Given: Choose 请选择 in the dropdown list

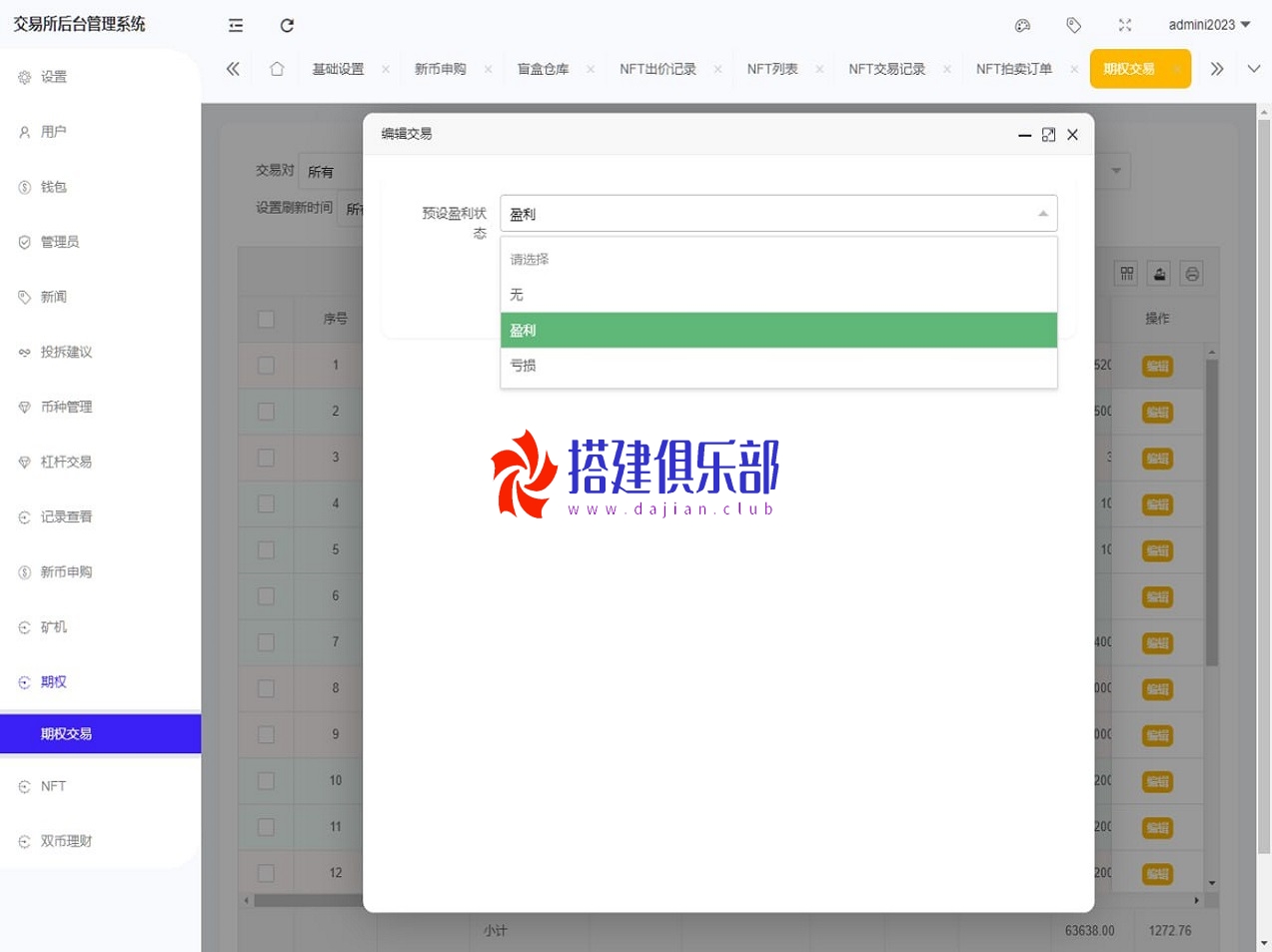Looking at the screenshot, I should click(x=778, y=260).
